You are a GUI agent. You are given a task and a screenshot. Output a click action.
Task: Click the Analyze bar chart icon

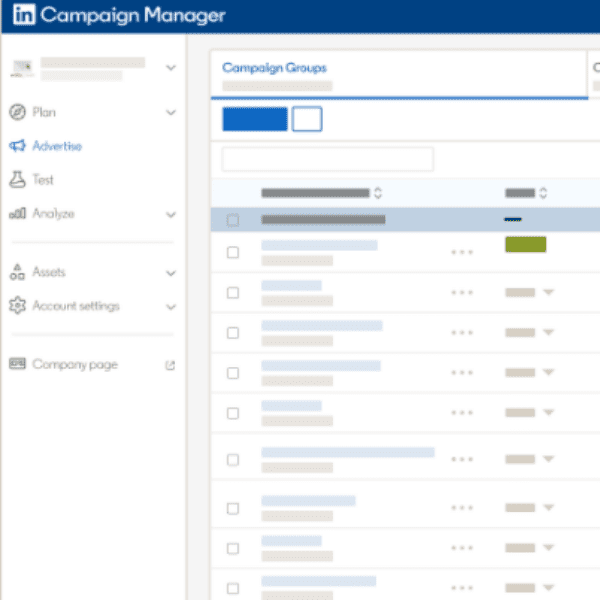[17, 214]
